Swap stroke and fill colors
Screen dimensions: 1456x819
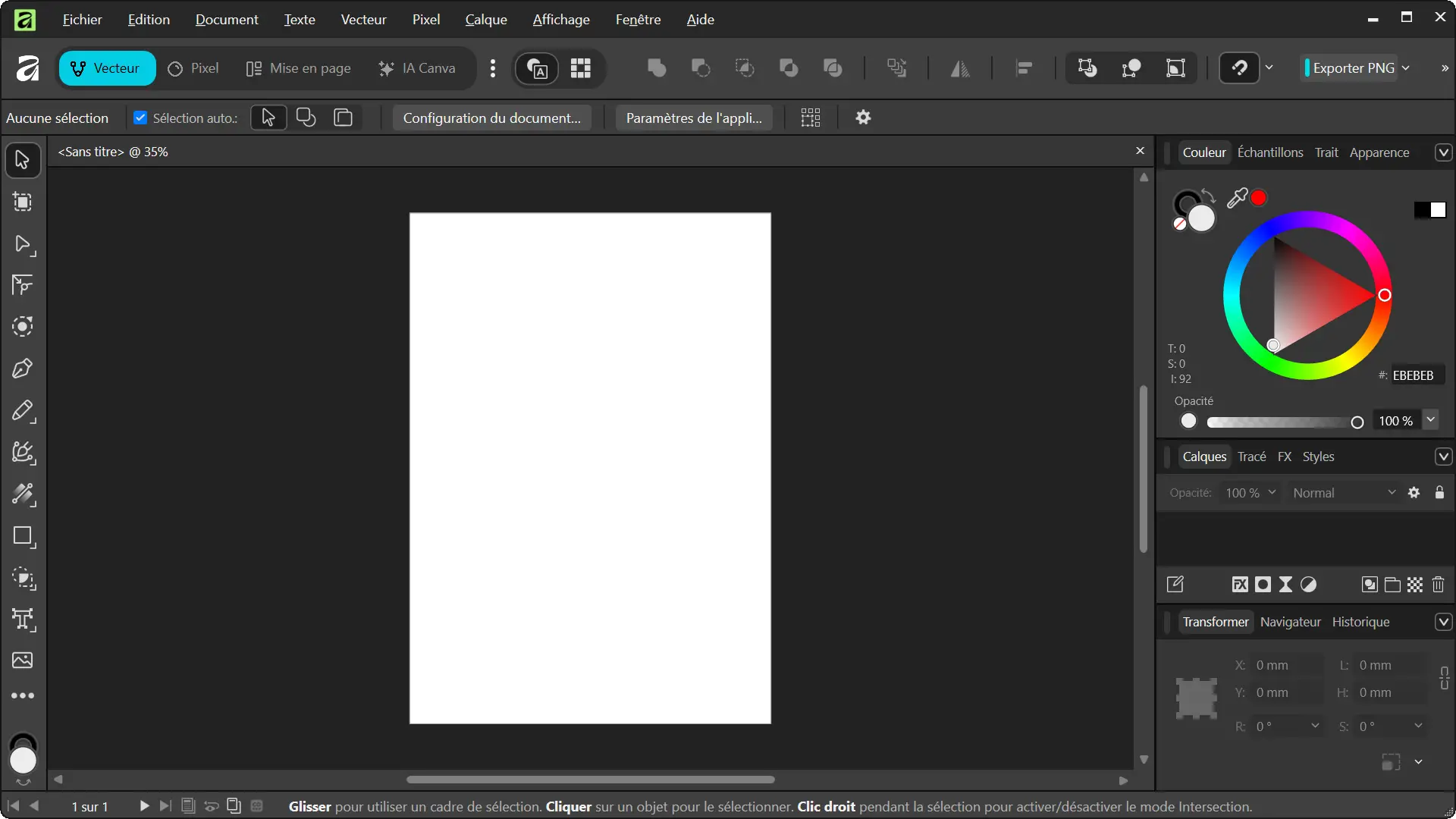1209,196
